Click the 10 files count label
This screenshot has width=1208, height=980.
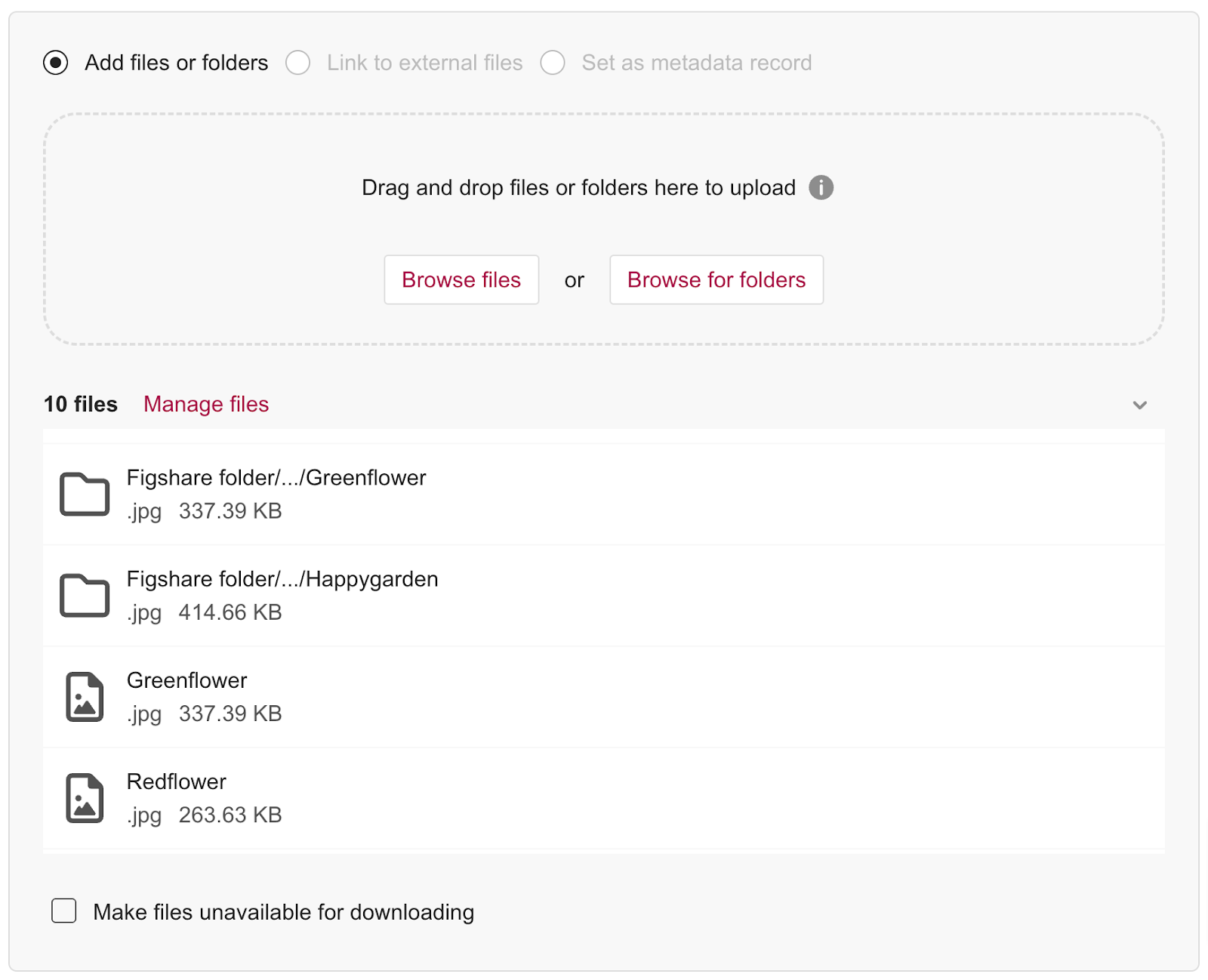(81, 405)
